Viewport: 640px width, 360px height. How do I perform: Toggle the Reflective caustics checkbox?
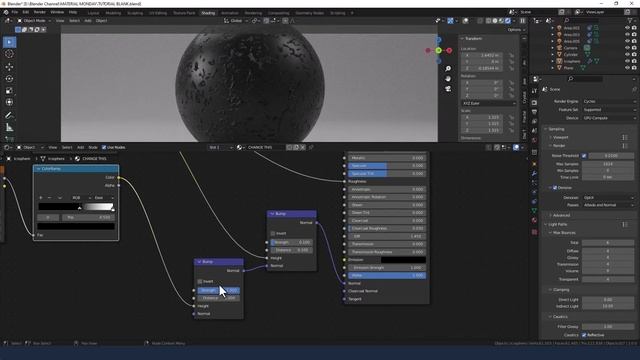(584, 335)
